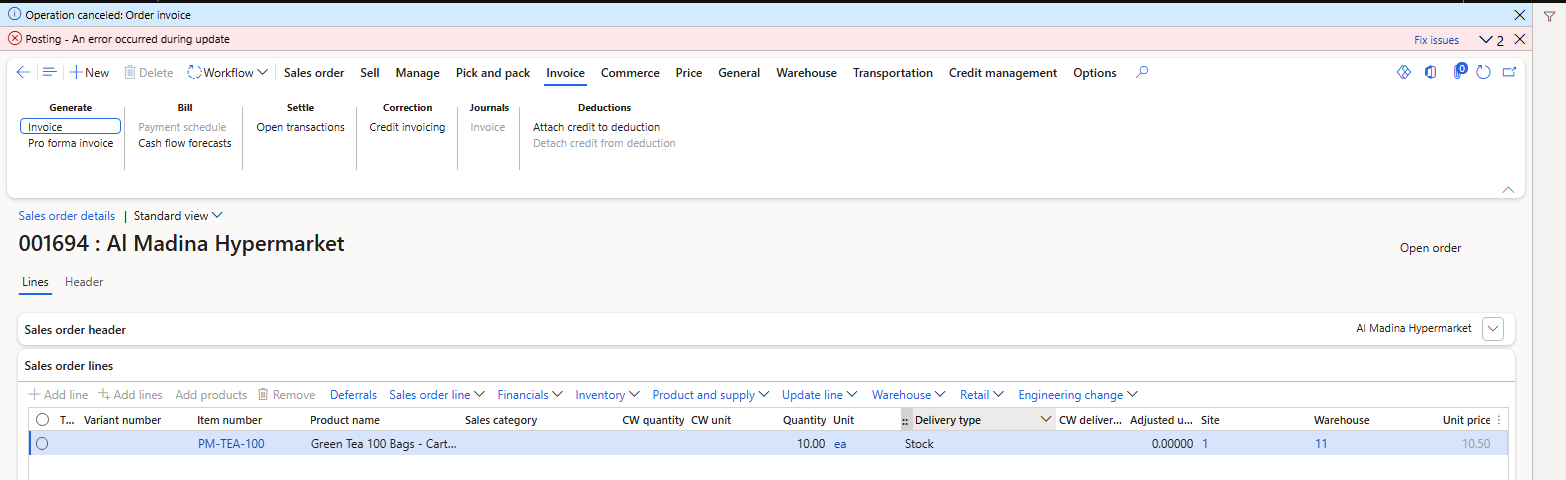Open Cash flow forecasts
The width and height of the screenshot is (1566, 480).
tap(185, 143)
